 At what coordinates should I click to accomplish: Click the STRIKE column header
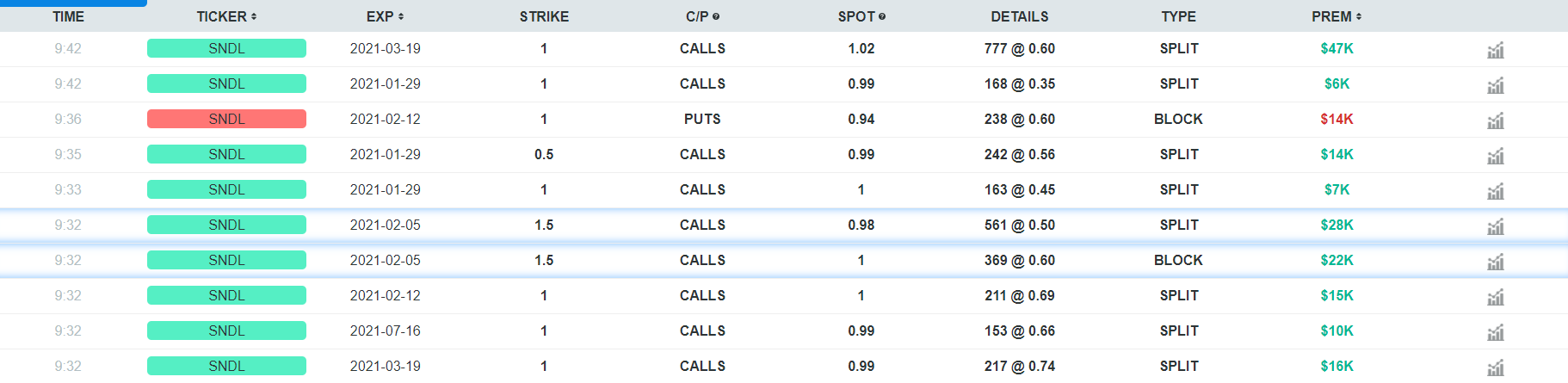point(544,16)
